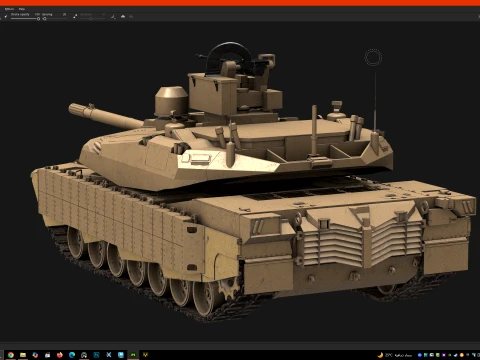
Task: Click the blue X taskbar icon
Action: [x=109, y=355]
